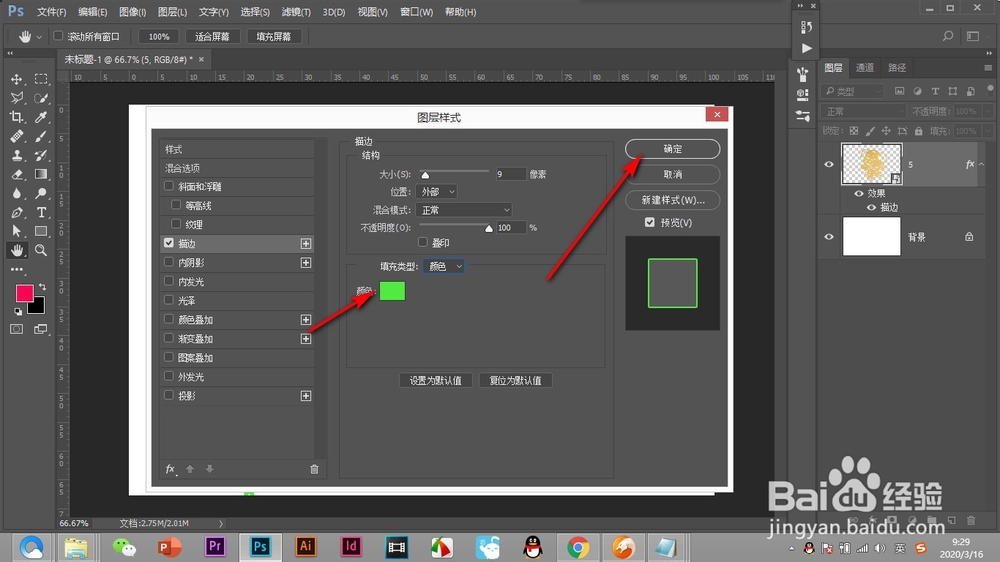Select the Eraser tool
Screen dimensions: 1000x562
click(x=17, y=174)
